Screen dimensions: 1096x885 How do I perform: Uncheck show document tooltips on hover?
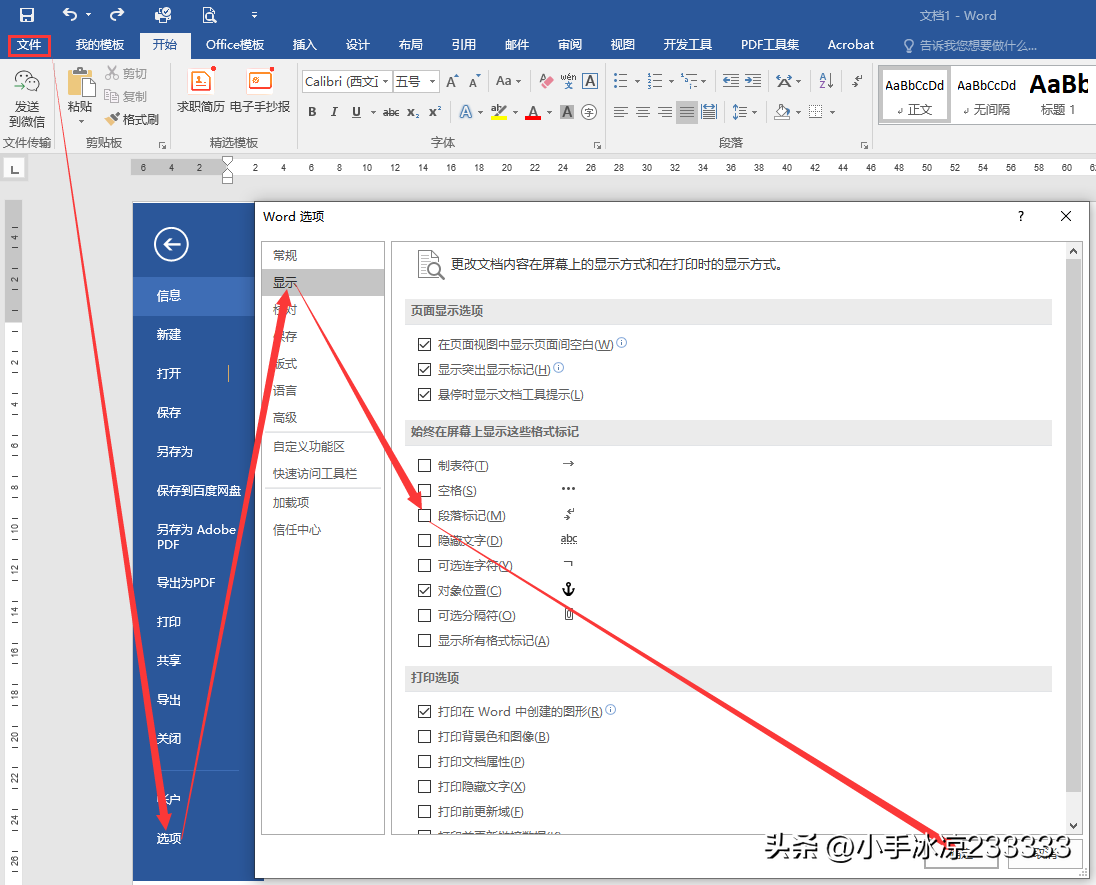coord(424,394)
